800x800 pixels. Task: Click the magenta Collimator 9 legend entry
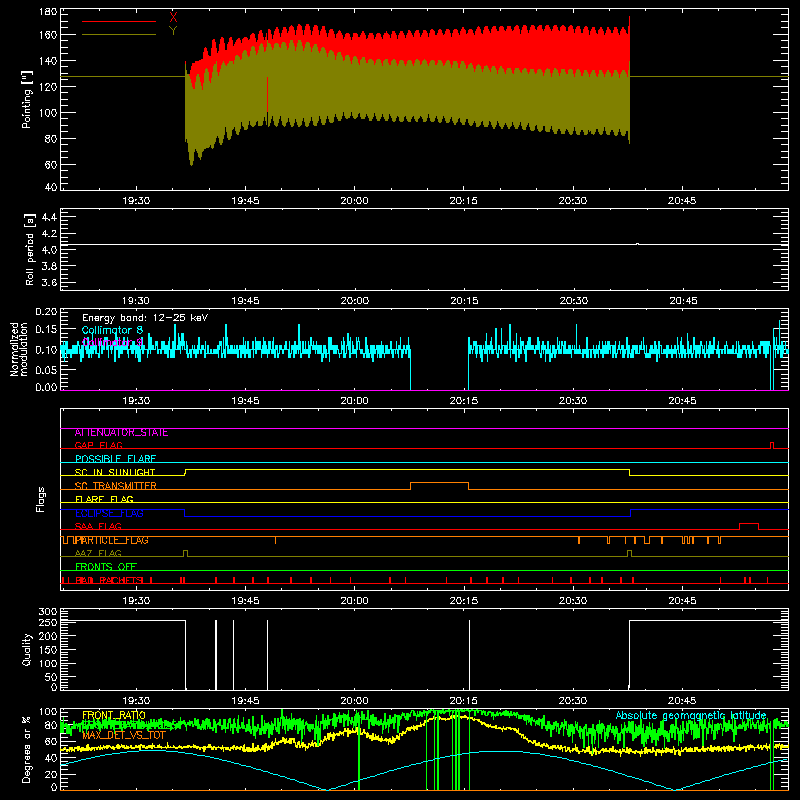(112, 342)
